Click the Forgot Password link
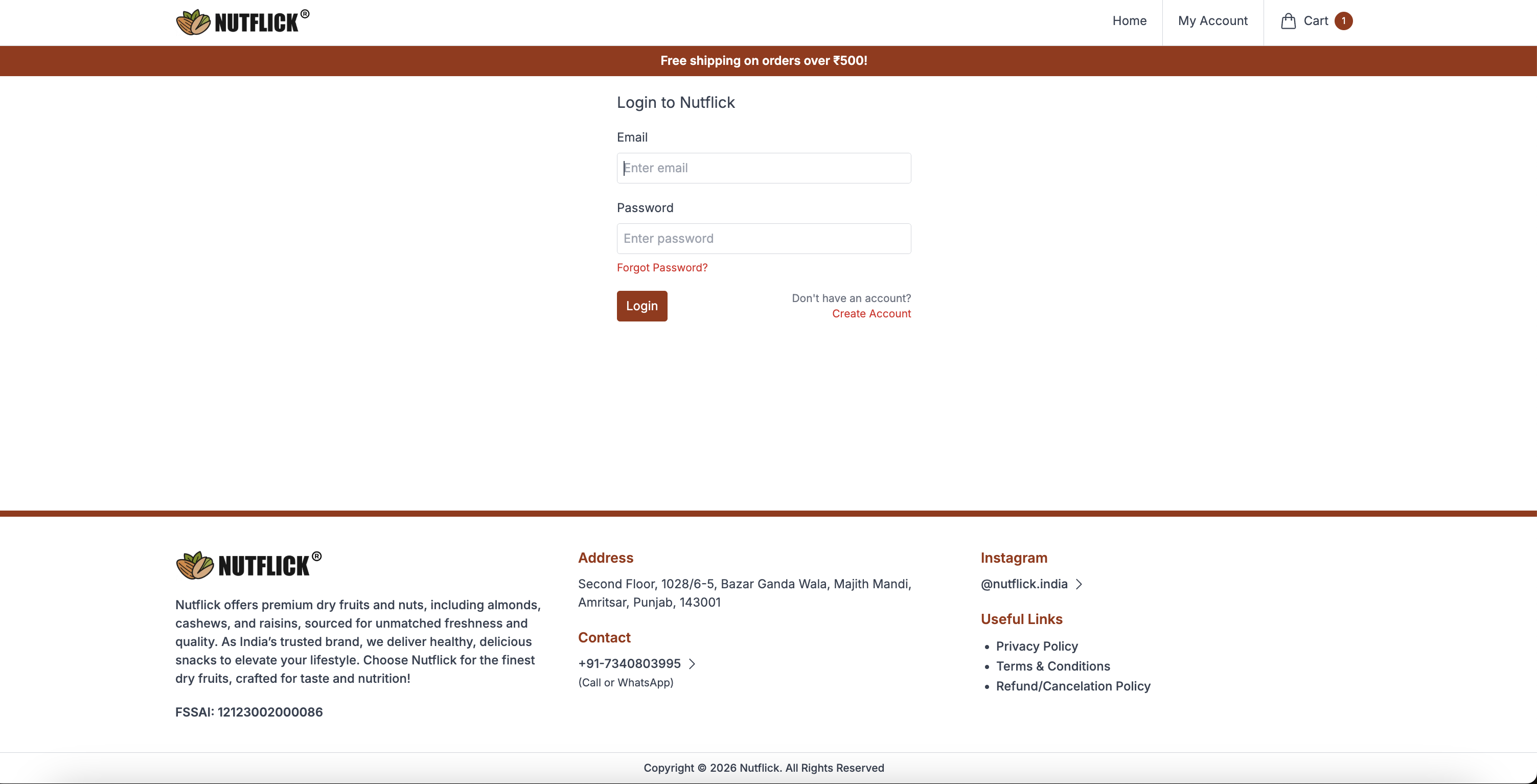The width and height of the screenshot is (1537, 784). click(x=662, y=268)
